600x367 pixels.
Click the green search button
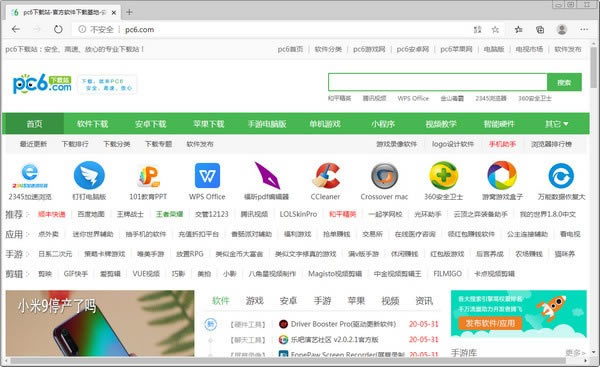pos(564,82)
